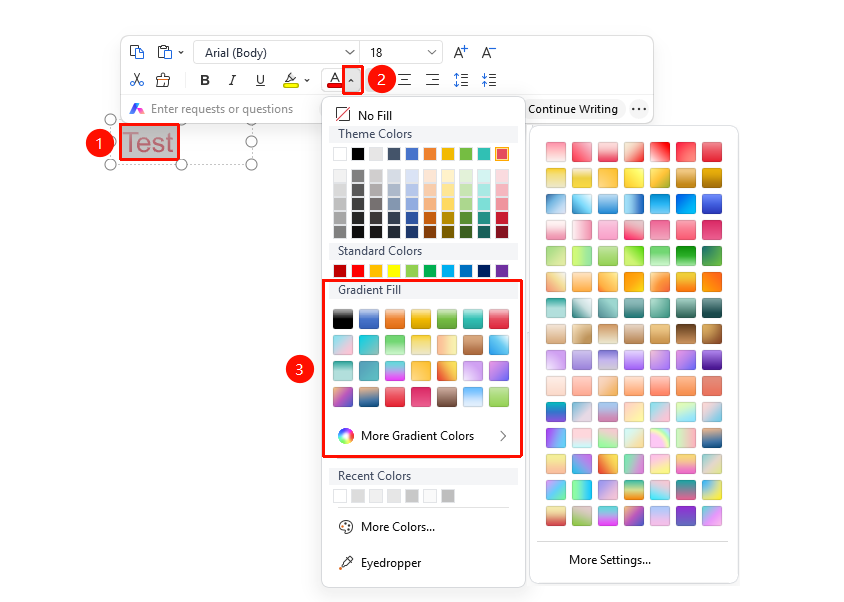Click the Paste clipboard icon
The width and height of the screenshot is (844, 602).
point(164,52)
